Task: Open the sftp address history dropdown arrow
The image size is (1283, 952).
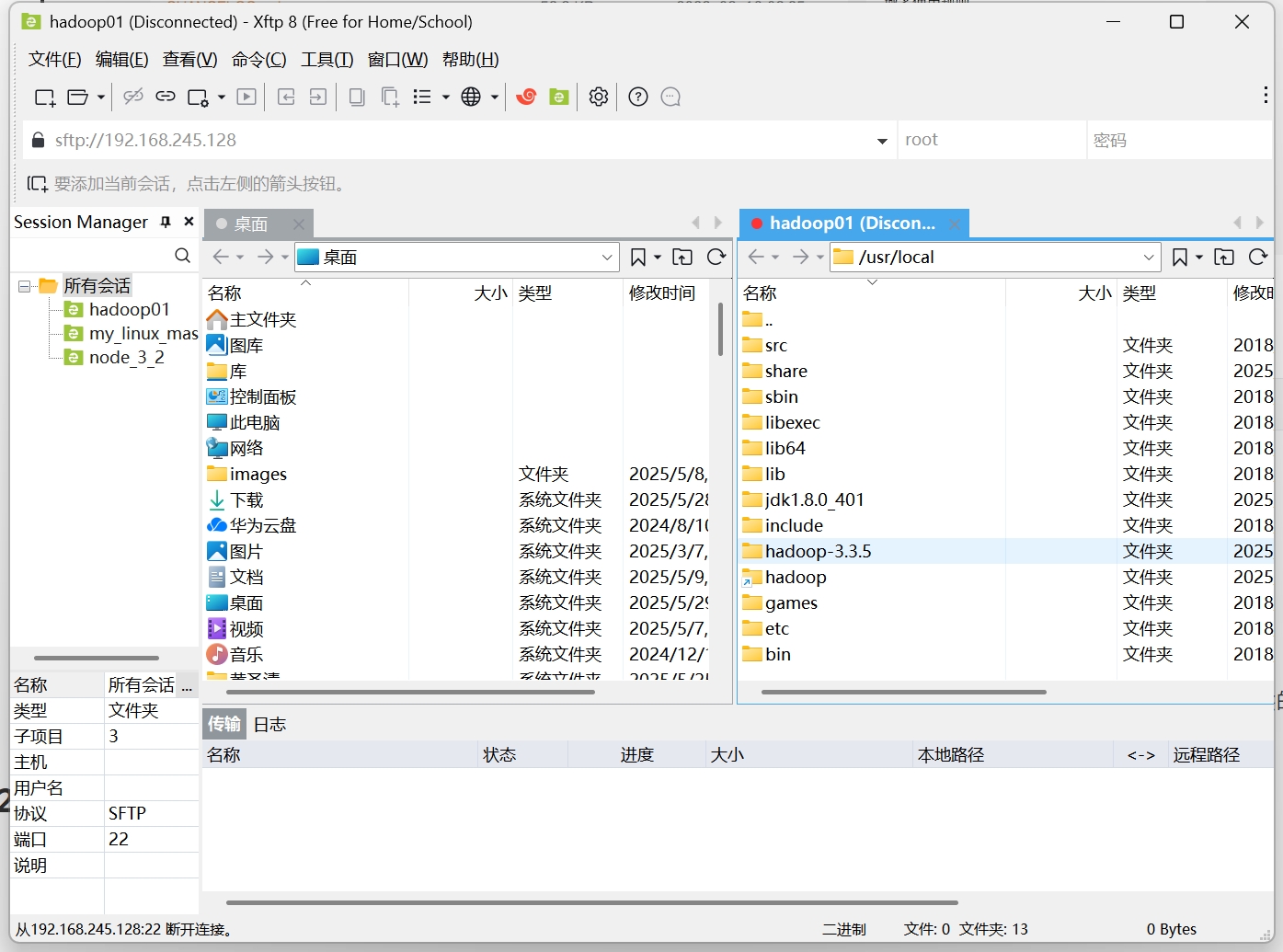Action: [881, 140]
